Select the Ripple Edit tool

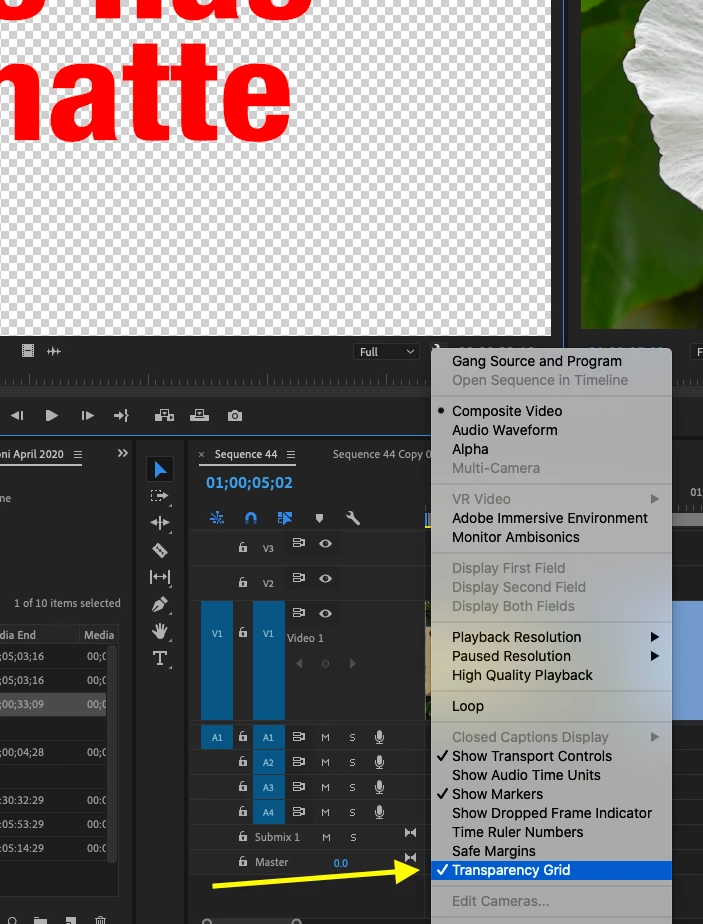pyautogui.click(x=160, y=523)
